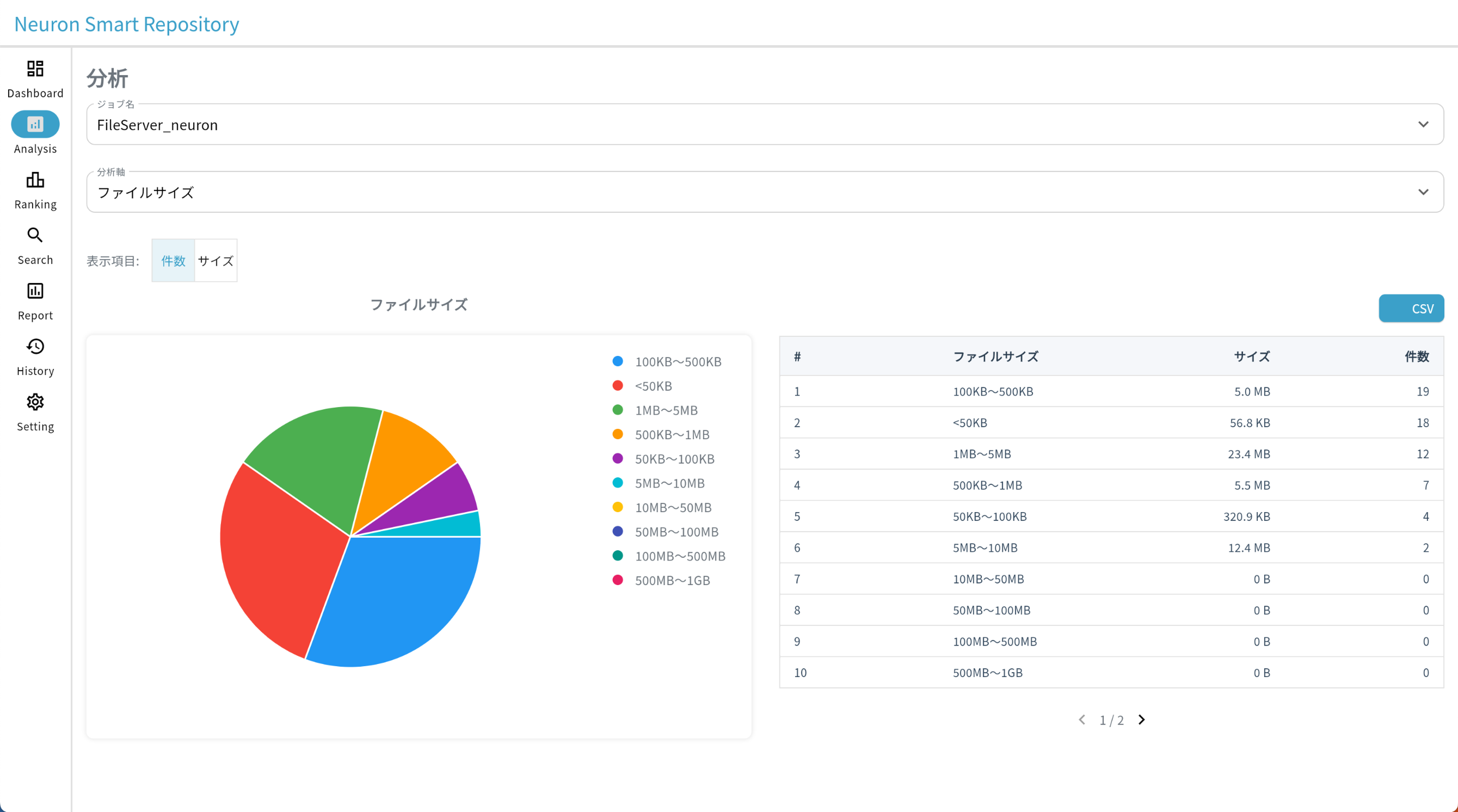Open the Setting gear icon
The image size is (1458, 812).
coord(35,402)
